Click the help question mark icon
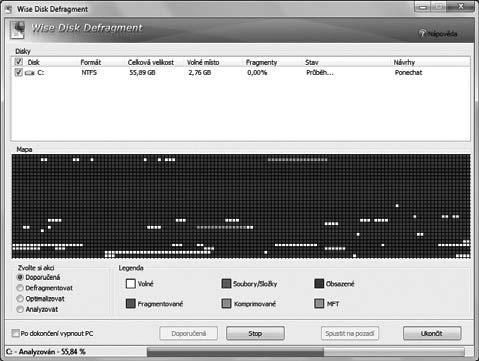The width and height of the screenshot is (479, 361). pyautogui.click(x=423, y=33)
